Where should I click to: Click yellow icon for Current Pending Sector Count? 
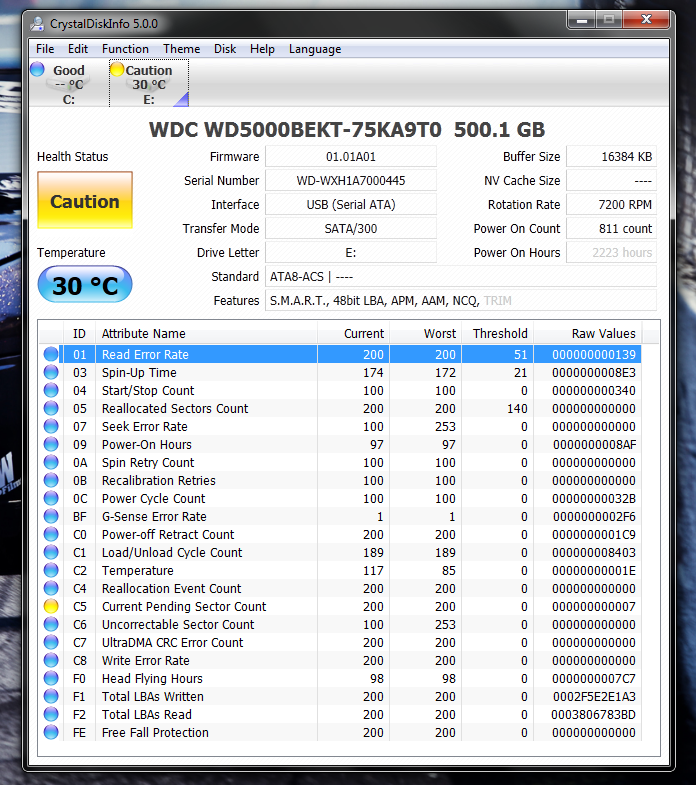(x=51, y=606)
